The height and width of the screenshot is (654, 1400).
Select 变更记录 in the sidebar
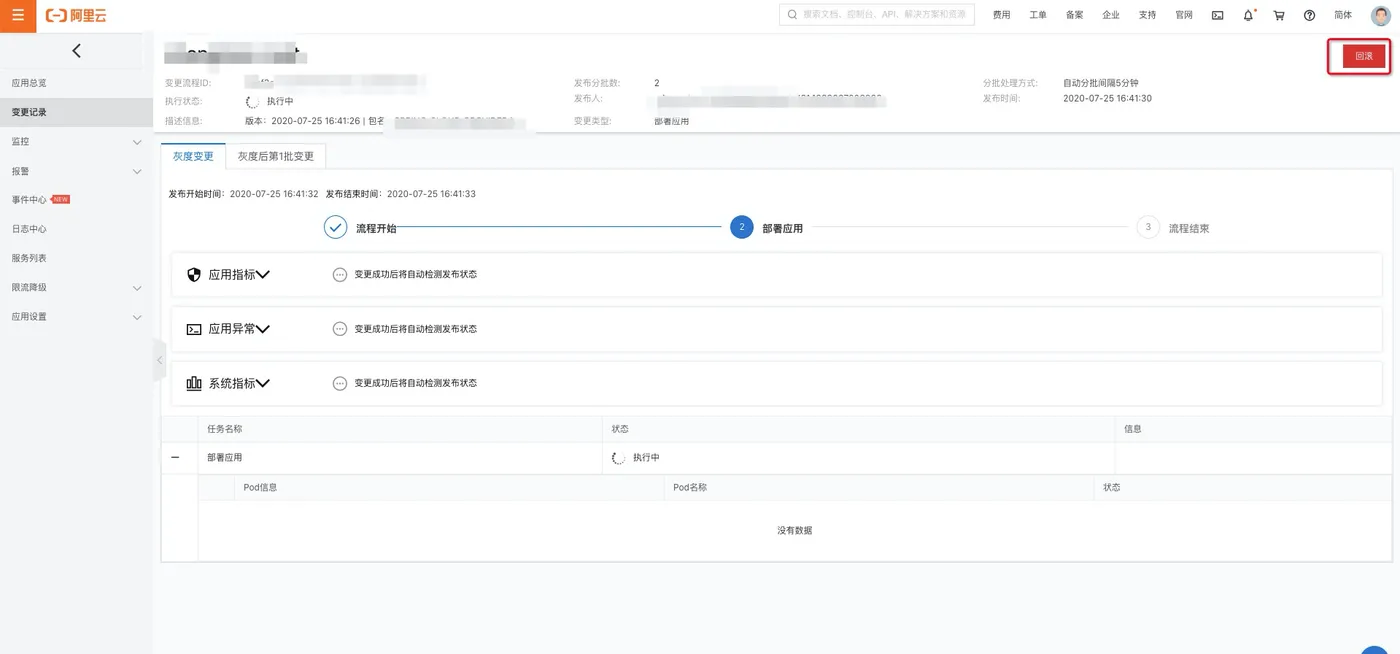tap(76, 112)
